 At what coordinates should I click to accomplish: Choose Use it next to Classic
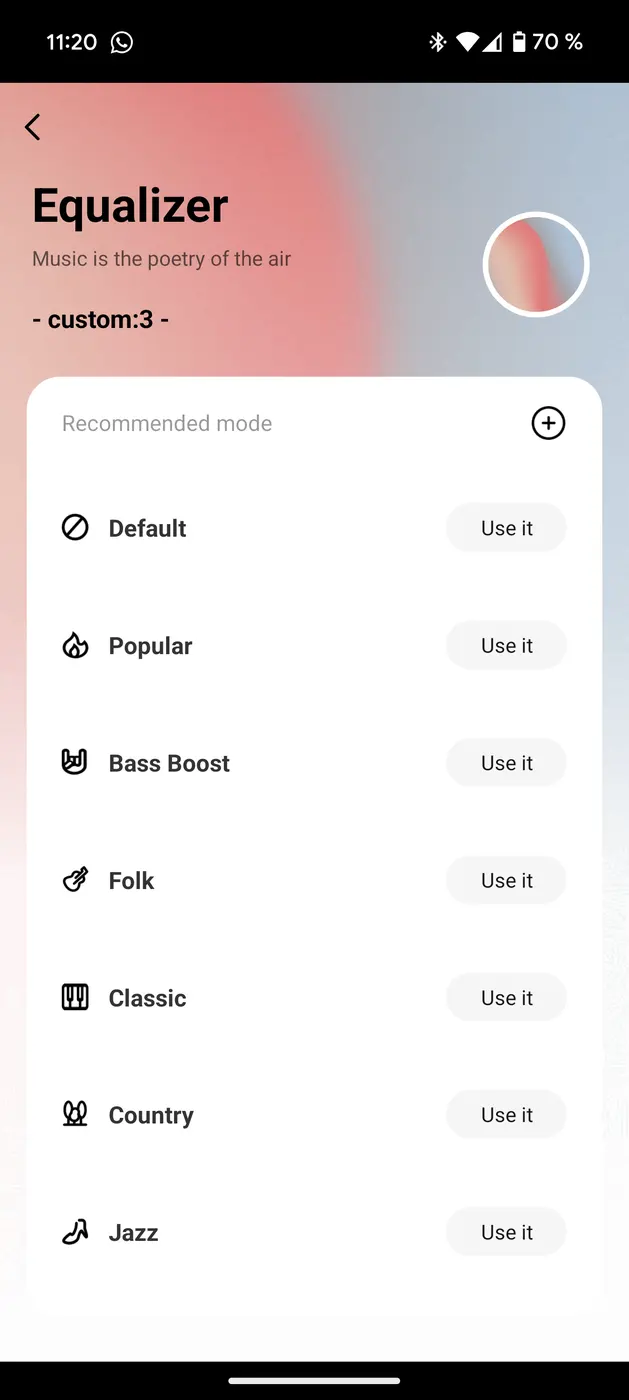[x=506, y=998]
